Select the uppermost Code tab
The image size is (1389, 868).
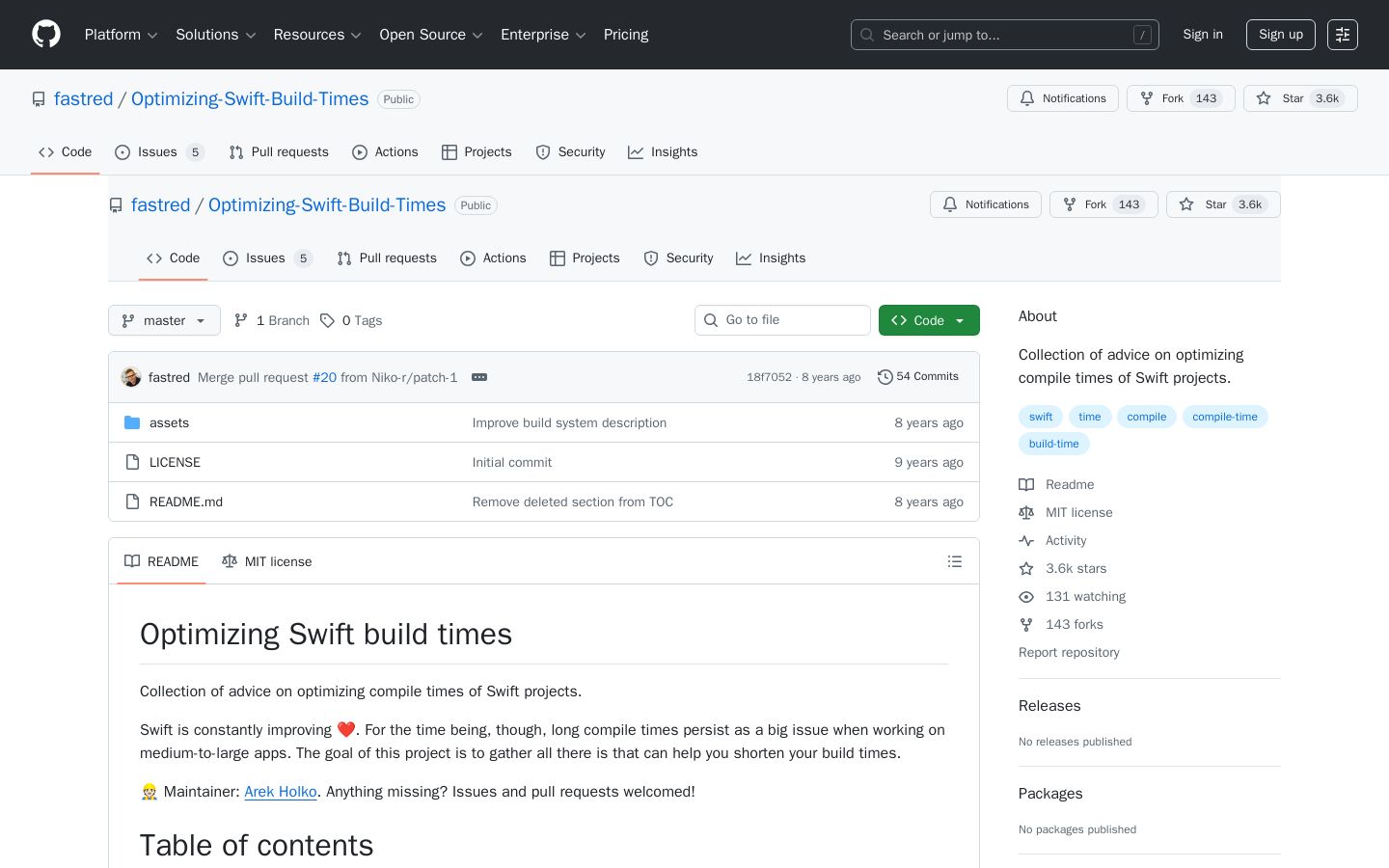[65, 152]
